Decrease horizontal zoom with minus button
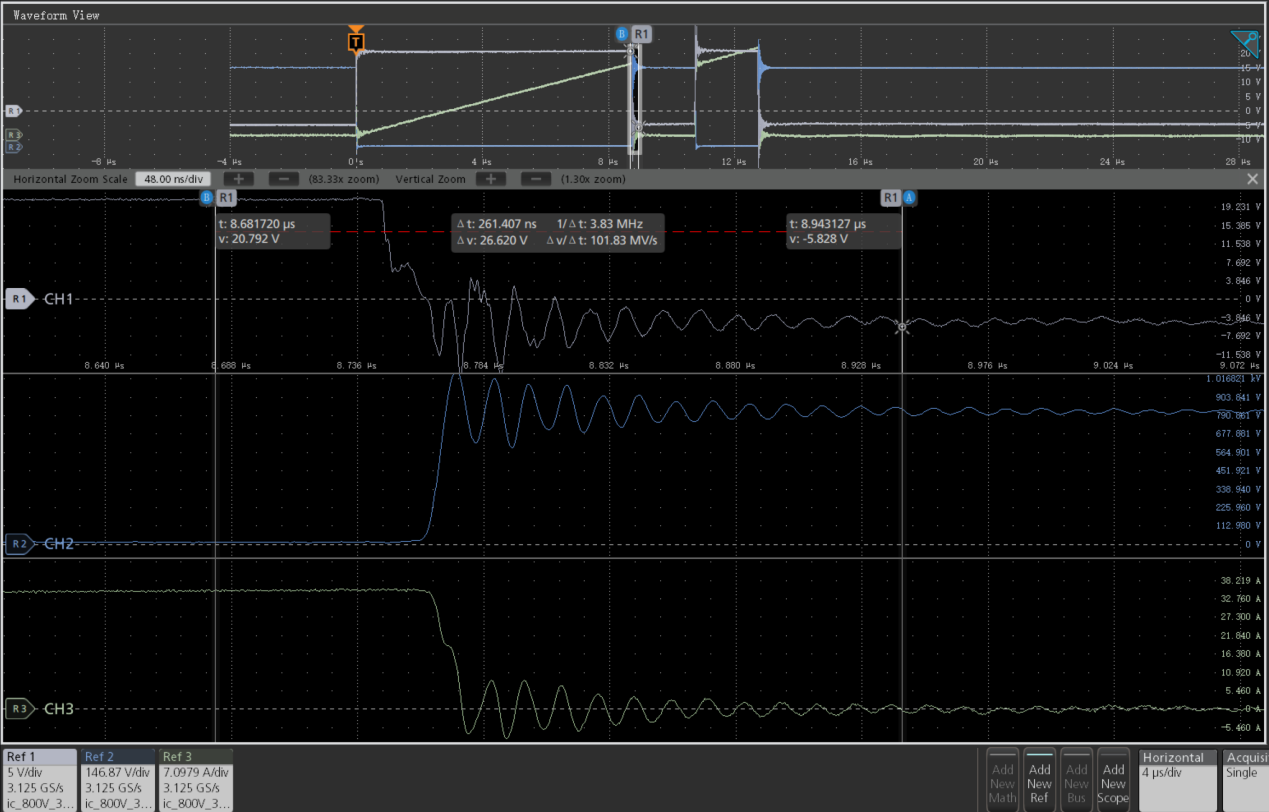The width and height of the screenshot is (1269, 812). coord(284,179)
